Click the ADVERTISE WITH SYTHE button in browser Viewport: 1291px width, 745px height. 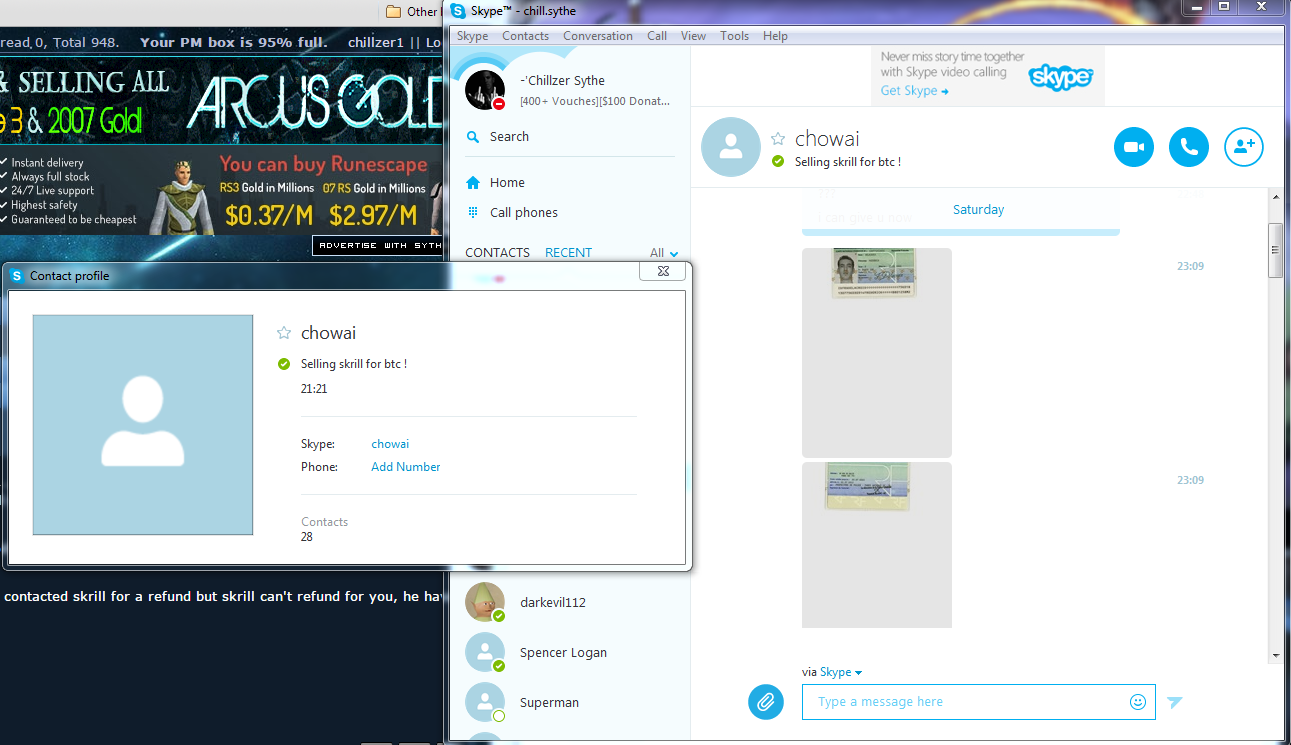point(378,245)
